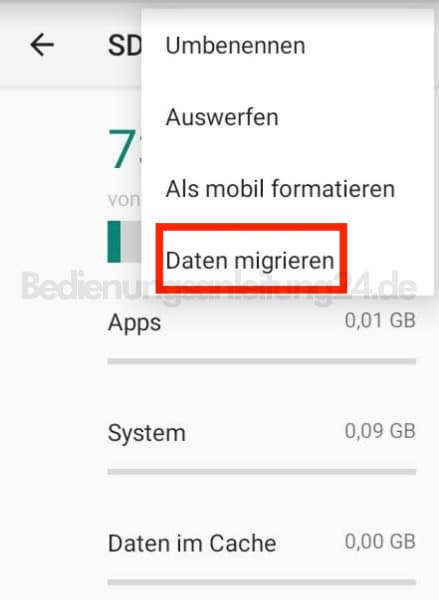This screenshot has height=600, width=439.
Task: Select Umbenennen from the overflow menu
Action: tap(235, 46)
